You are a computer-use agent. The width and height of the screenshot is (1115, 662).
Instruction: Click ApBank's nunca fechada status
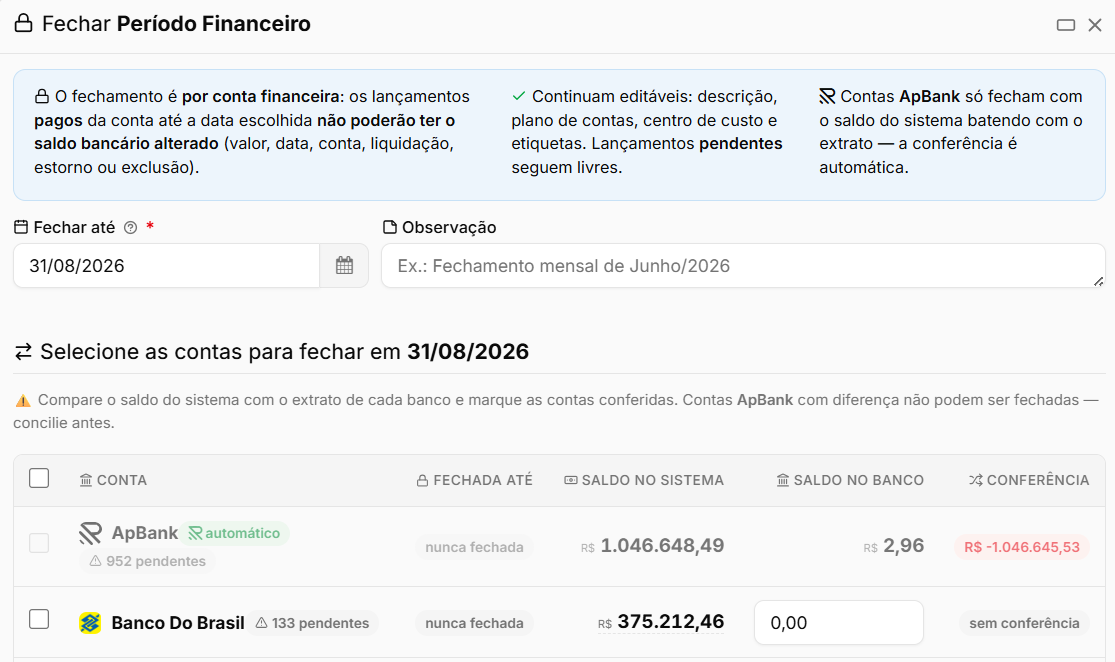point(474,547)
